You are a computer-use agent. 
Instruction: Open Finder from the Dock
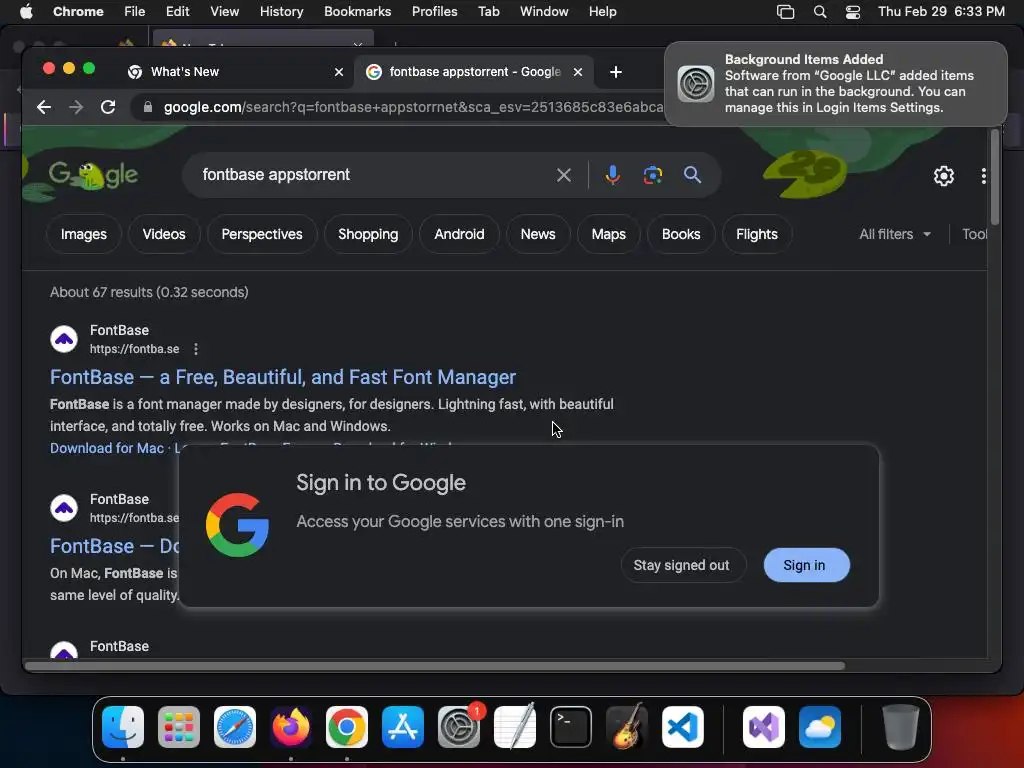pos(123,727)
